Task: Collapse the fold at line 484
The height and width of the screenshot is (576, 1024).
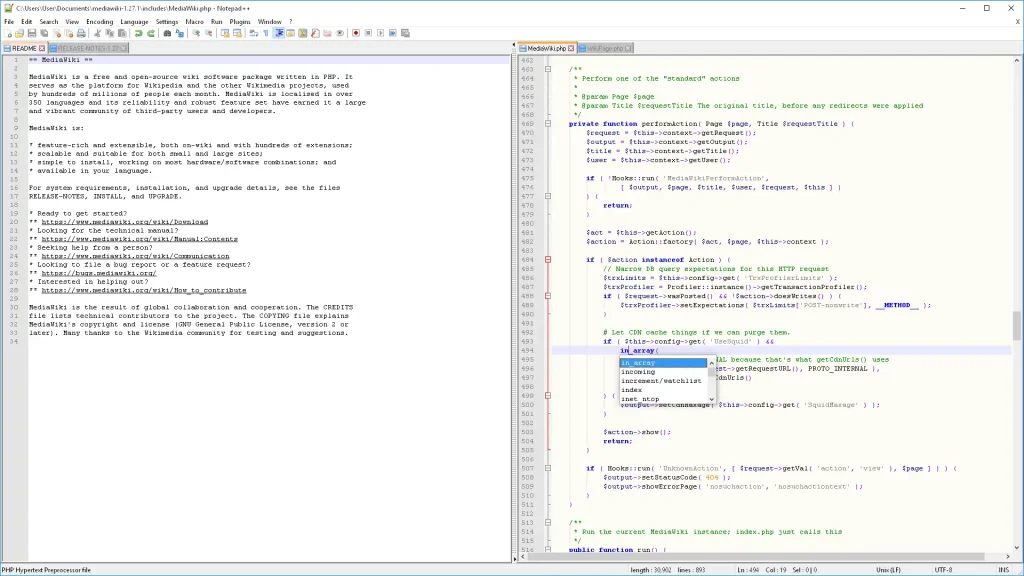Action: 547,260
